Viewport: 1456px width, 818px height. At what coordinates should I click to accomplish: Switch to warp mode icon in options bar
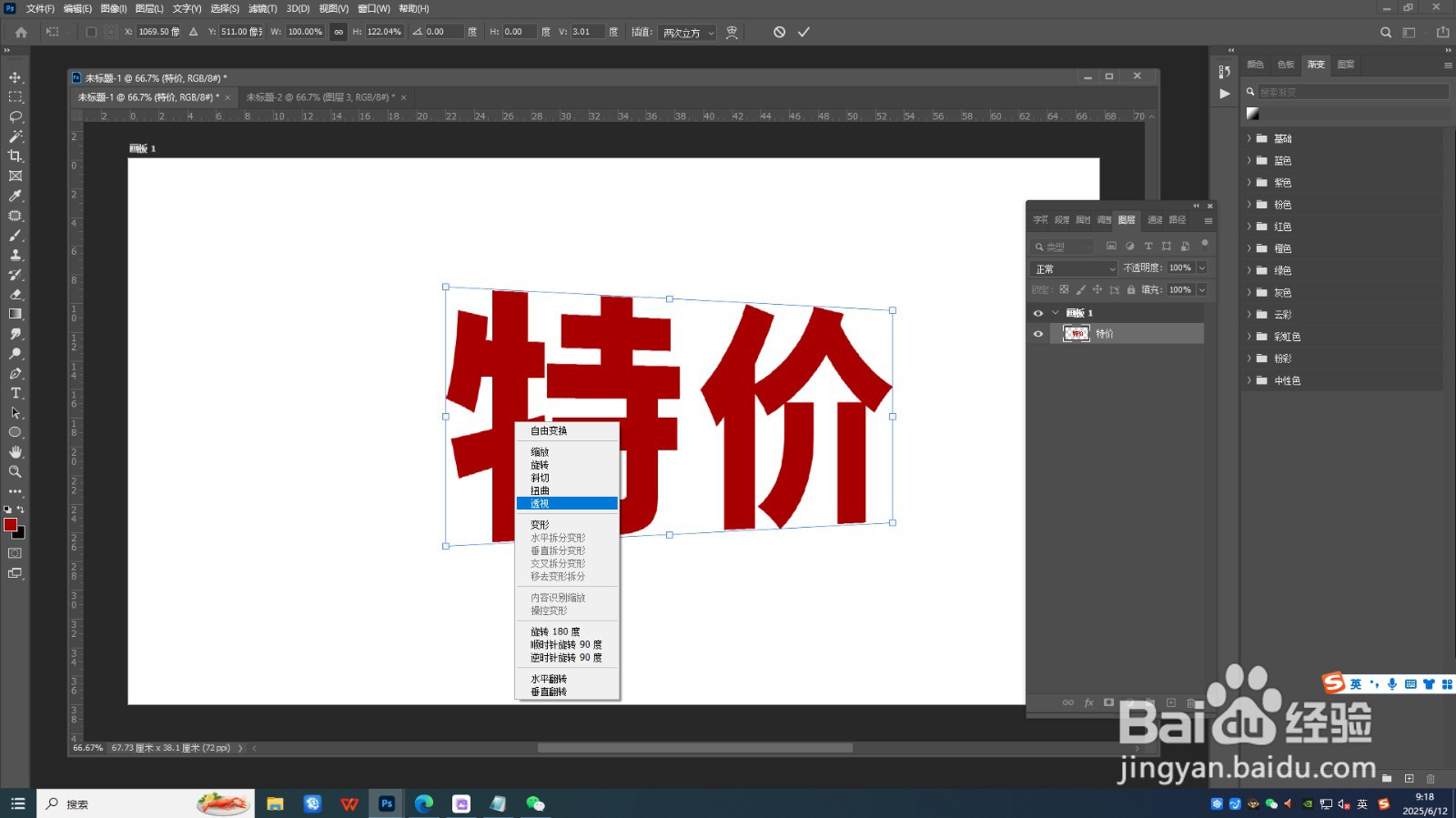[732, 32]
